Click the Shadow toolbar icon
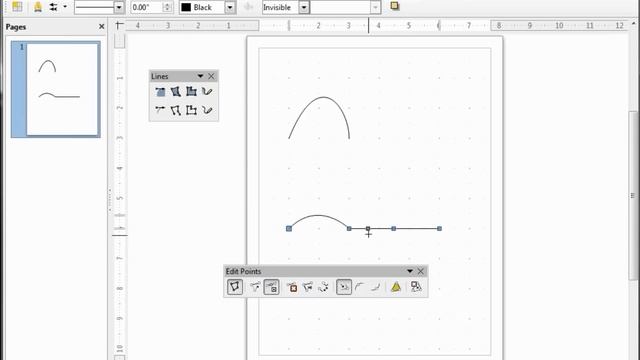Screen dimensions: 640x360 click(395, 7)
